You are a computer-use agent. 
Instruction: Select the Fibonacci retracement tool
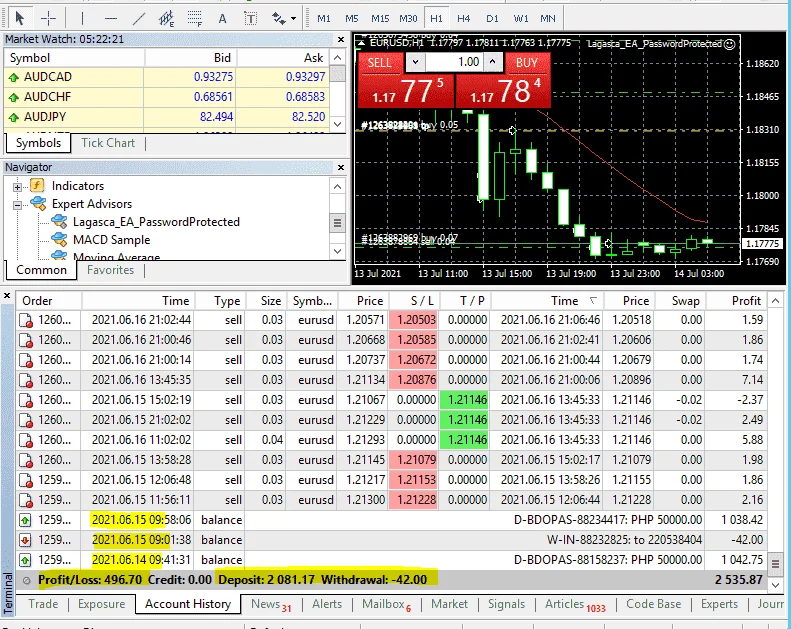click(195, 19)
